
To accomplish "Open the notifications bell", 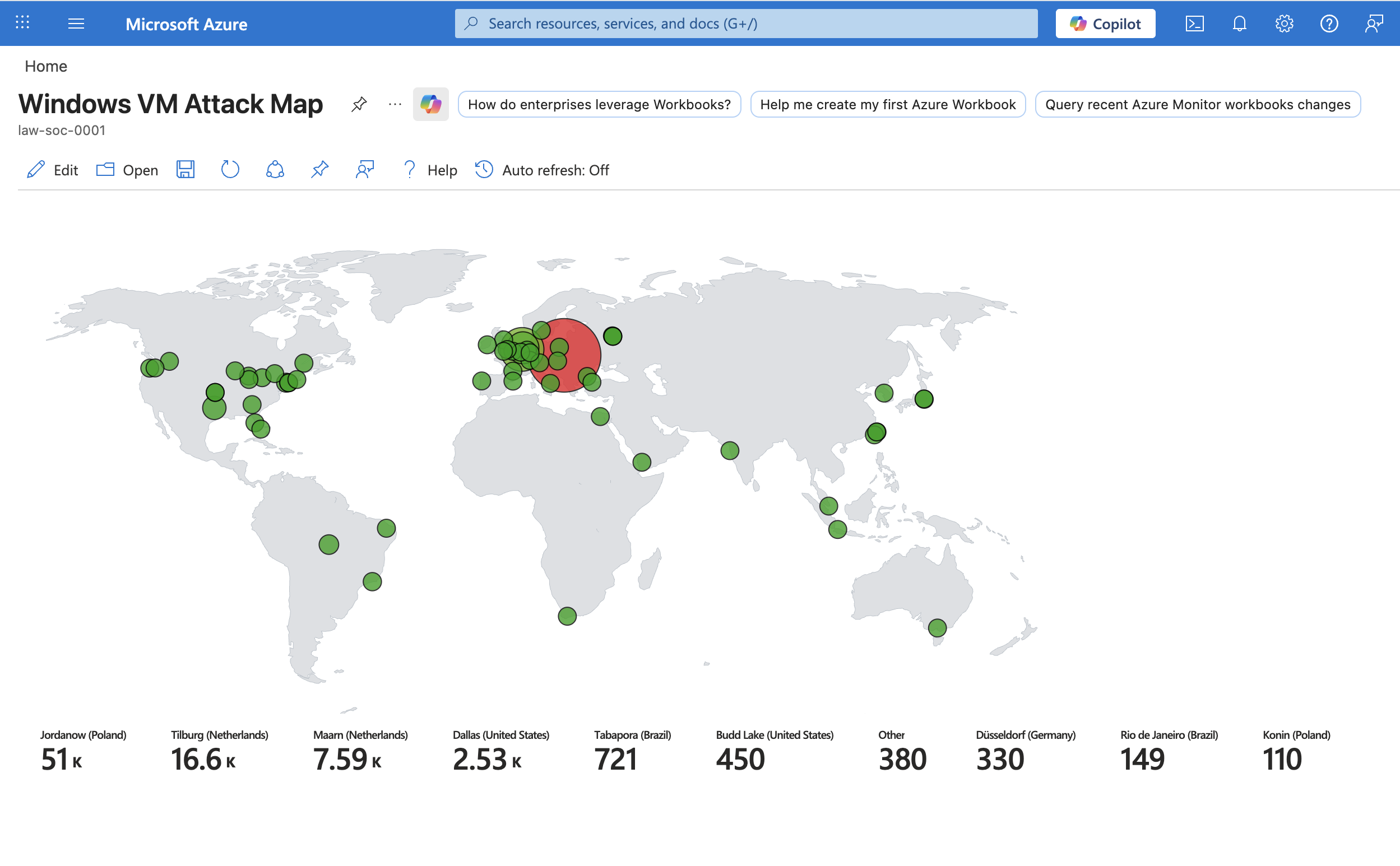I will [1239, 24].
